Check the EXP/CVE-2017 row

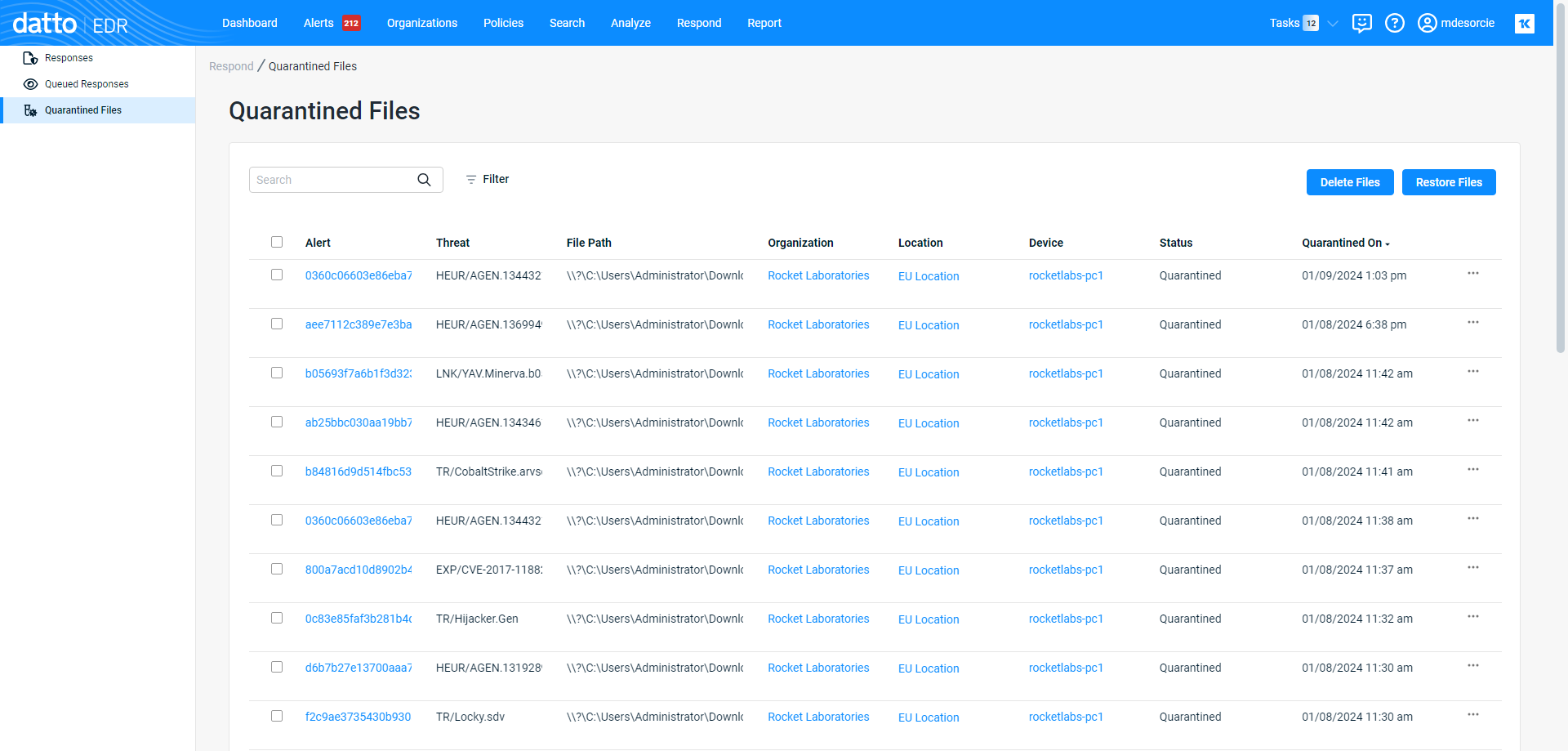tap(277, 569)
